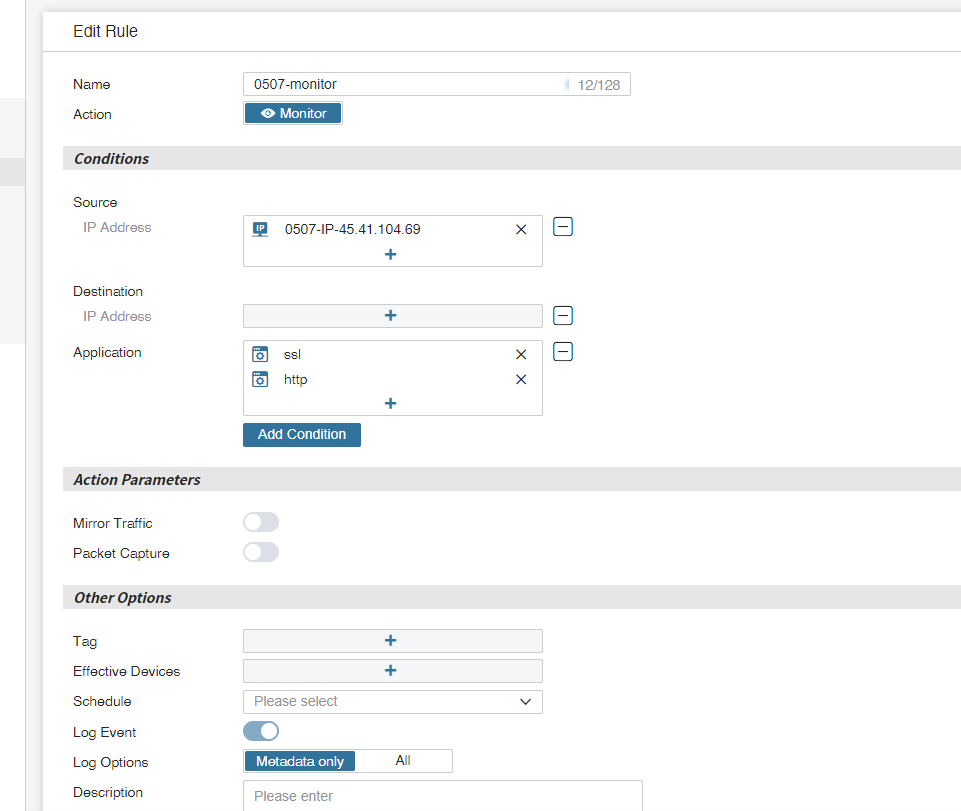Delete the Application condition row
The width and height of the screenshot is (961, 811).
[x=563, y=352]
